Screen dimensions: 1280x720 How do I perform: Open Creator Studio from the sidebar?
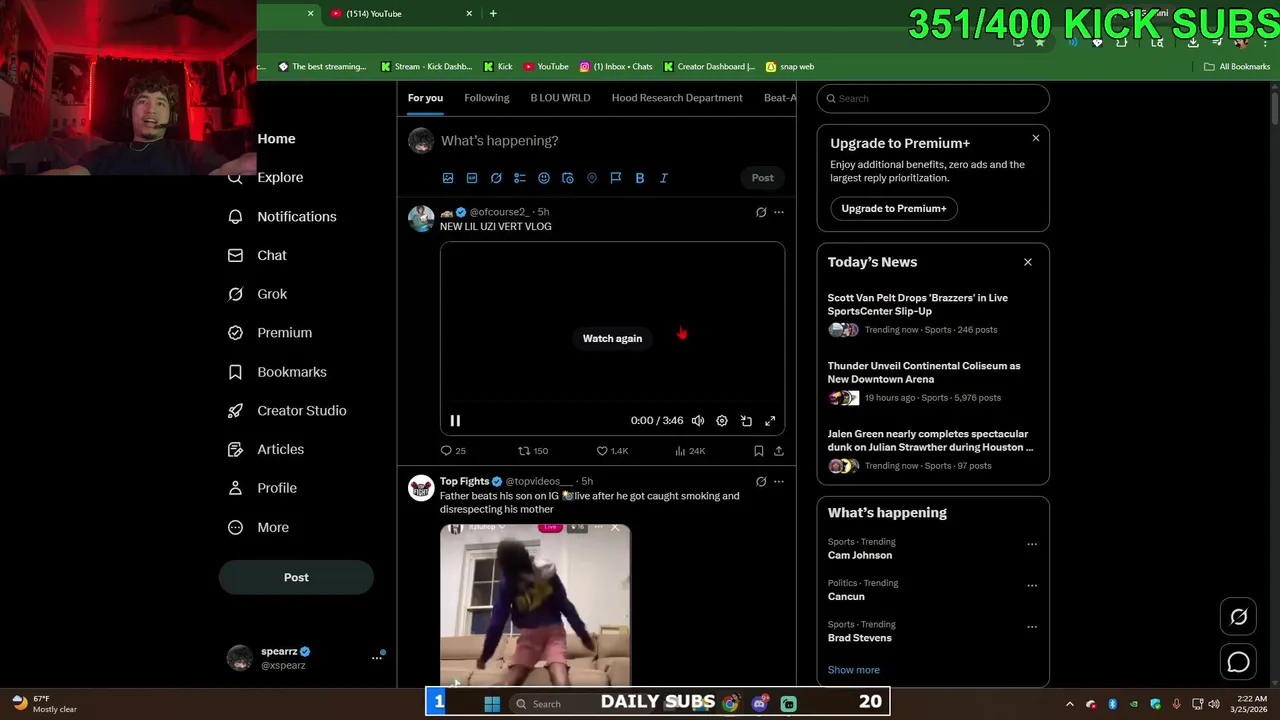point(287,410)
